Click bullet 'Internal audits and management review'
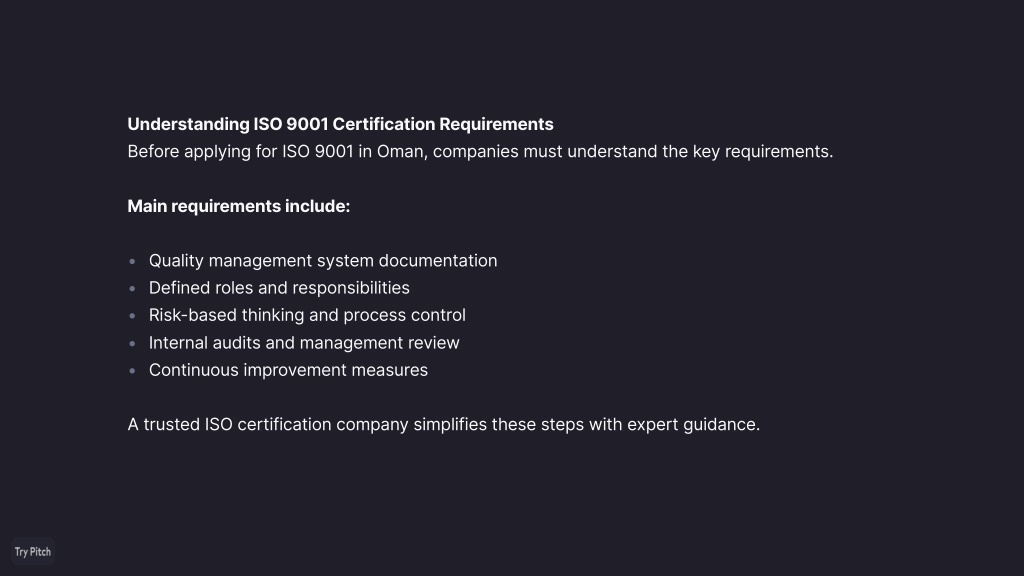This screenshot has height=576, width=1024. [304, 343]
